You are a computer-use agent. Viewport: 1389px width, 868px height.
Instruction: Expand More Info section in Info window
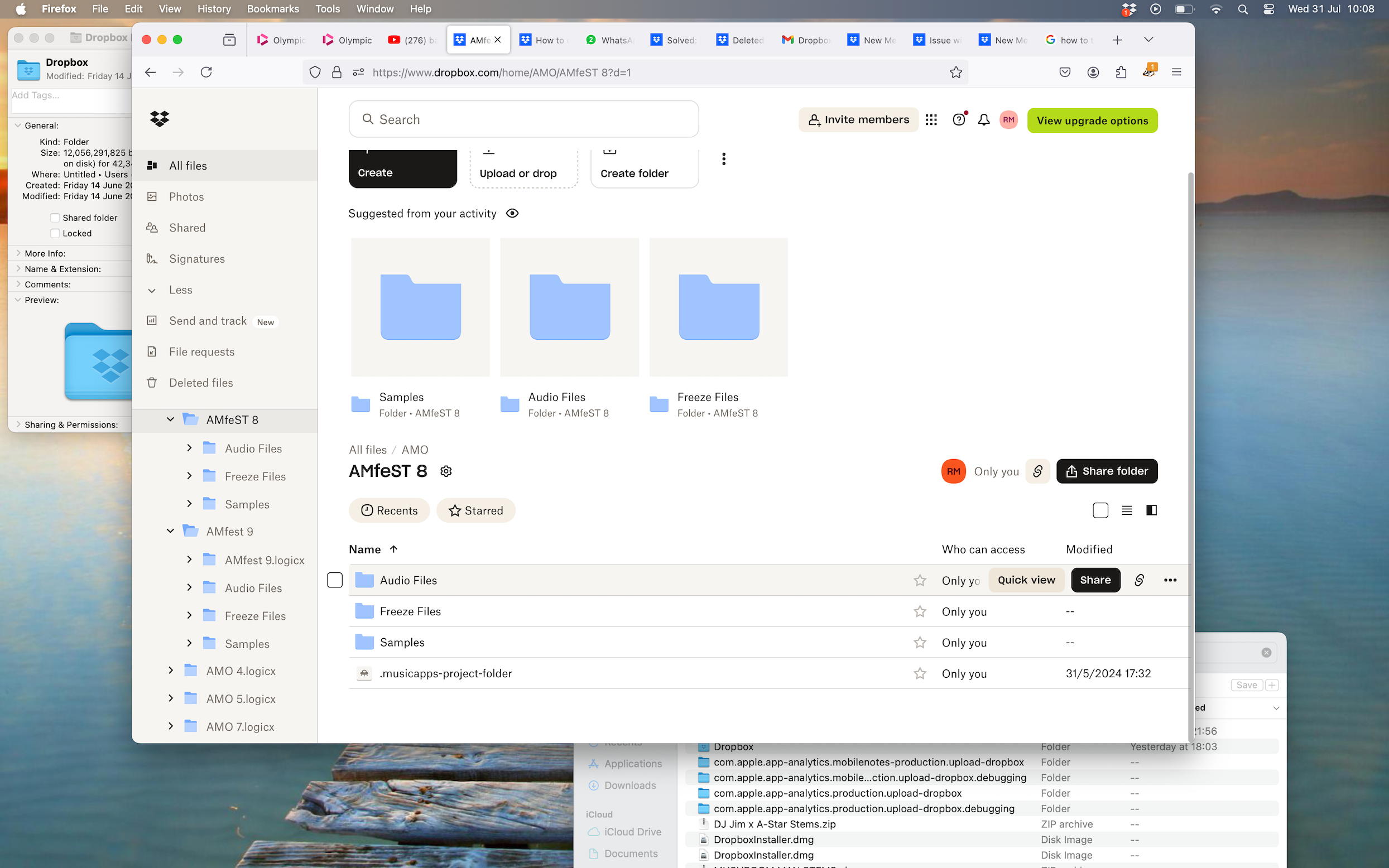pos(18,253)
